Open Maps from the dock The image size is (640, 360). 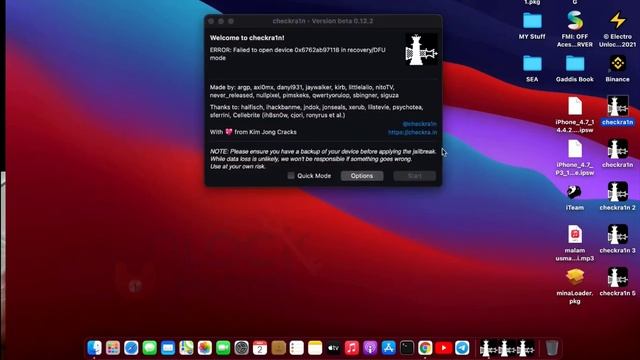186,348
